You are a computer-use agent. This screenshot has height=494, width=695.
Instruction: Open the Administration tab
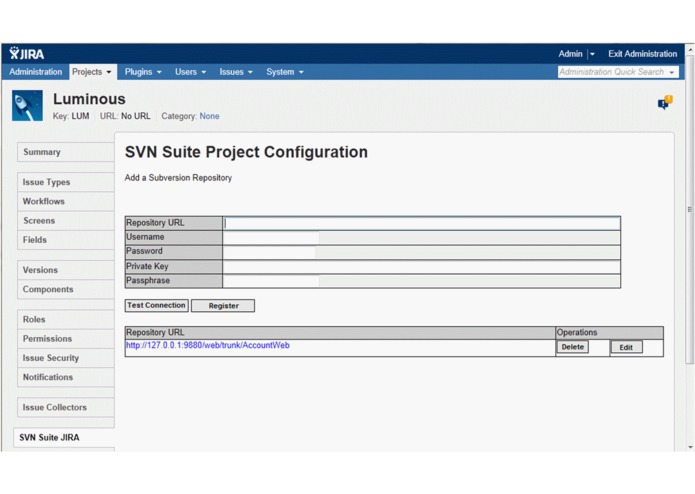pyautogui.click(x=35, y=72)
